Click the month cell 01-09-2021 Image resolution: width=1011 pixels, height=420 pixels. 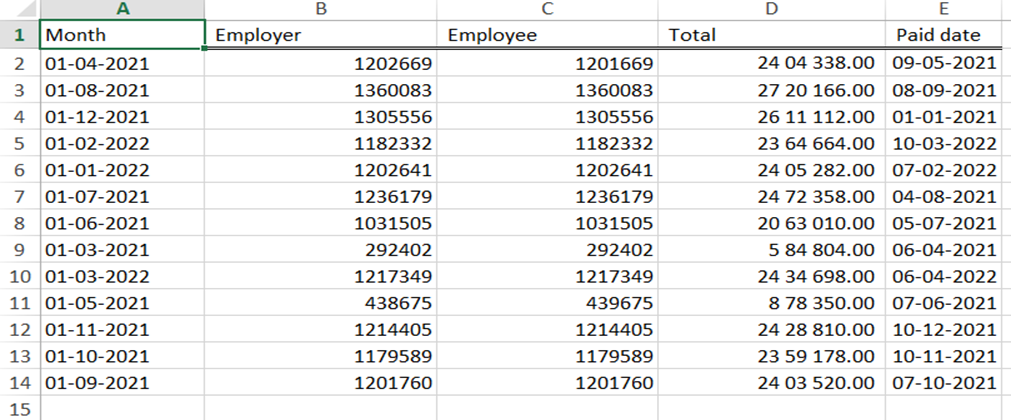(122, 382)
